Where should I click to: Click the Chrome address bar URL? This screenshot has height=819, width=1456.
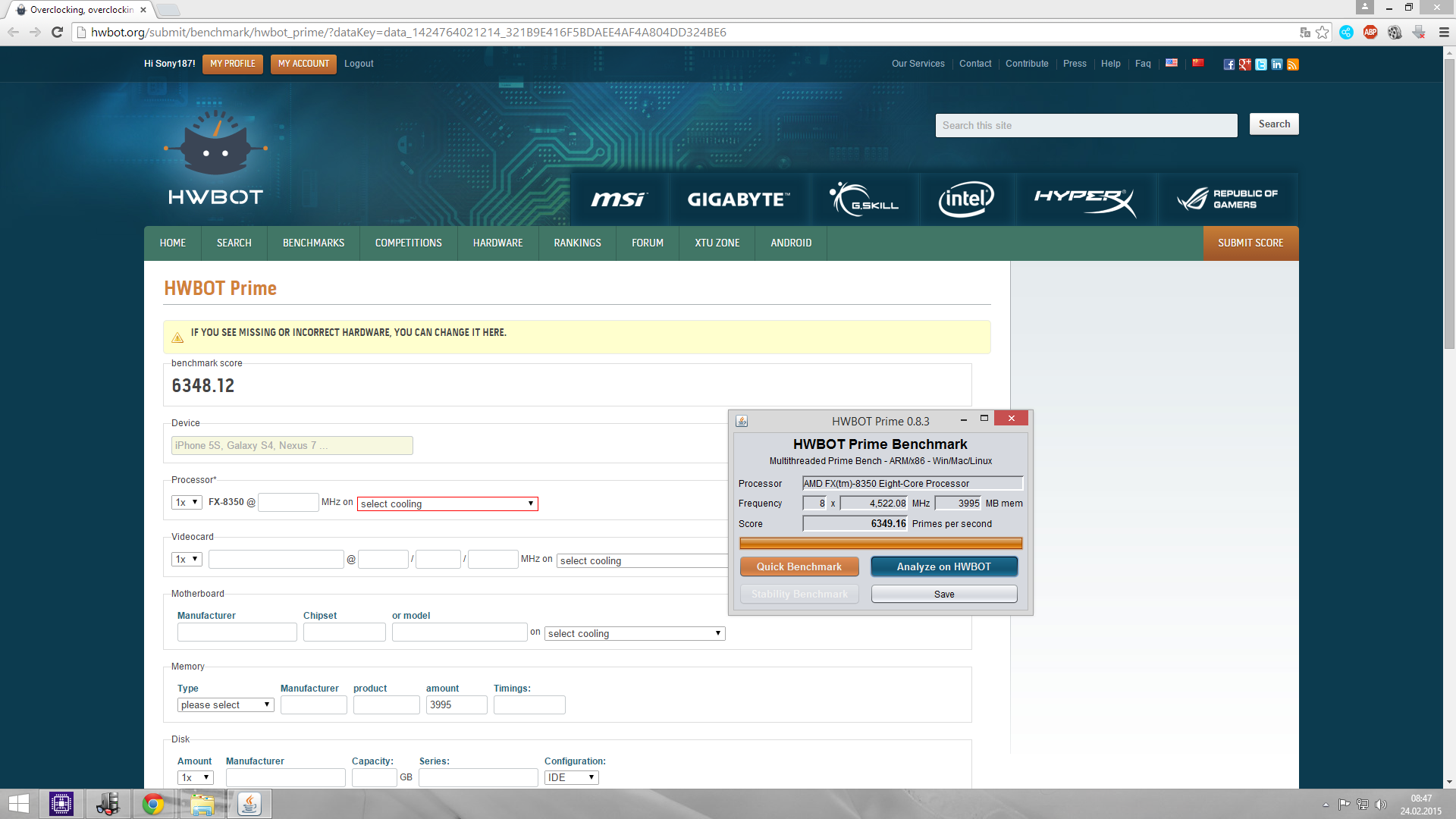click(x=409, y=32)
